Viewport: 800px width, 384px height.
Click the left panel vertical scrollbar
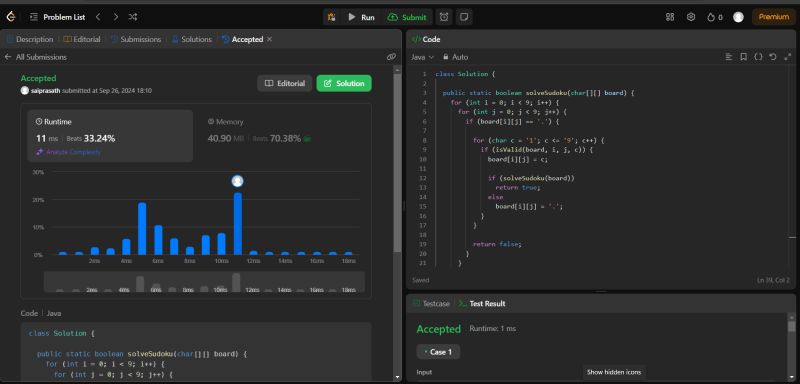click(x=397, y=163)
